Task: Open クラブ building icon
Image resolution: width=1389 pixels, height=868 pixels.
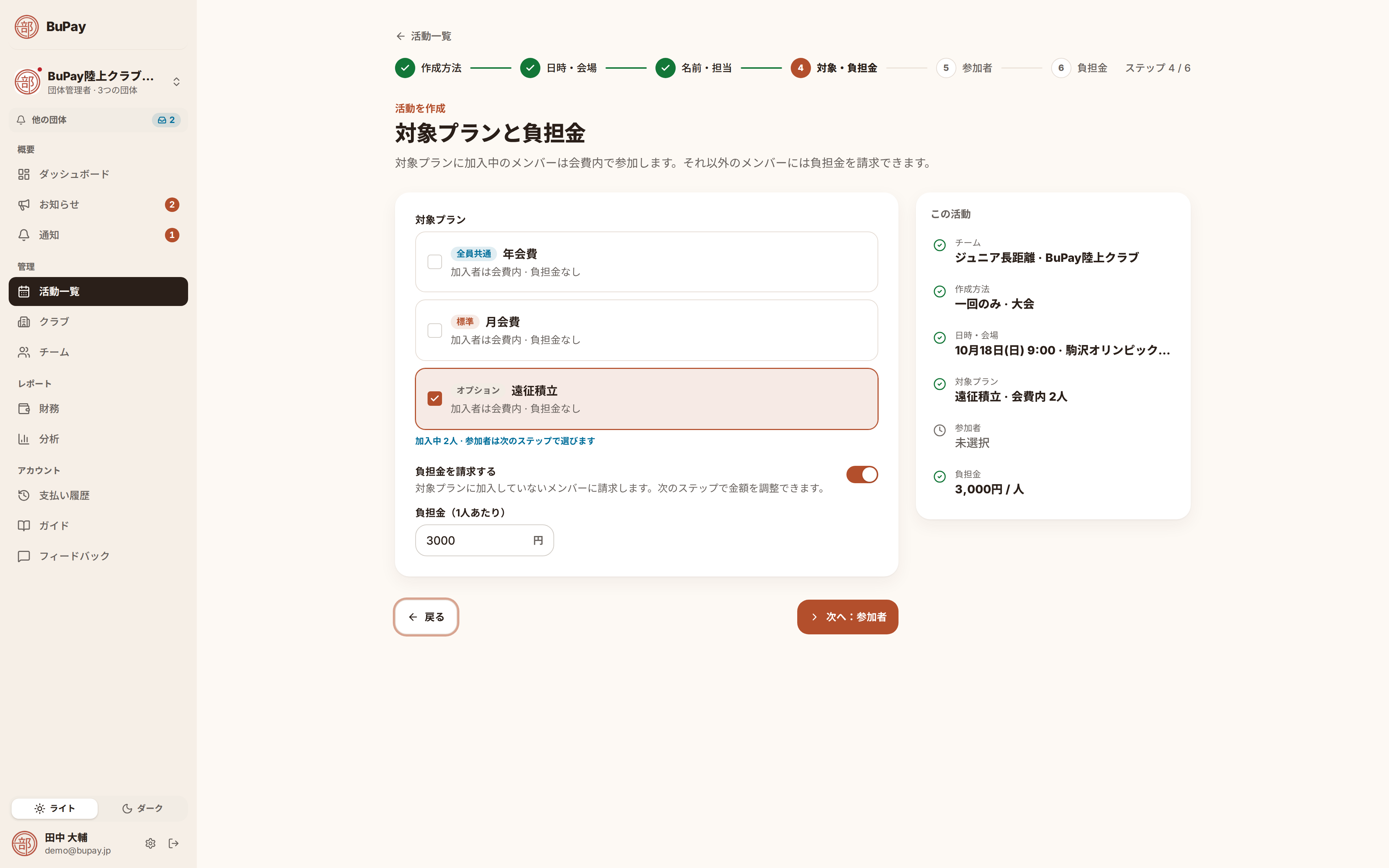Action: (24, 322)
